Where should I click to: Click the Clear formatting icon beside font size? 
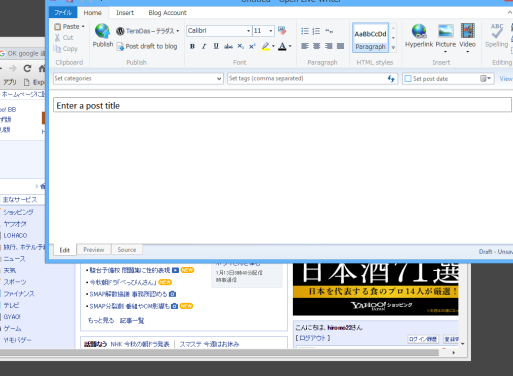tap(282, 31)
